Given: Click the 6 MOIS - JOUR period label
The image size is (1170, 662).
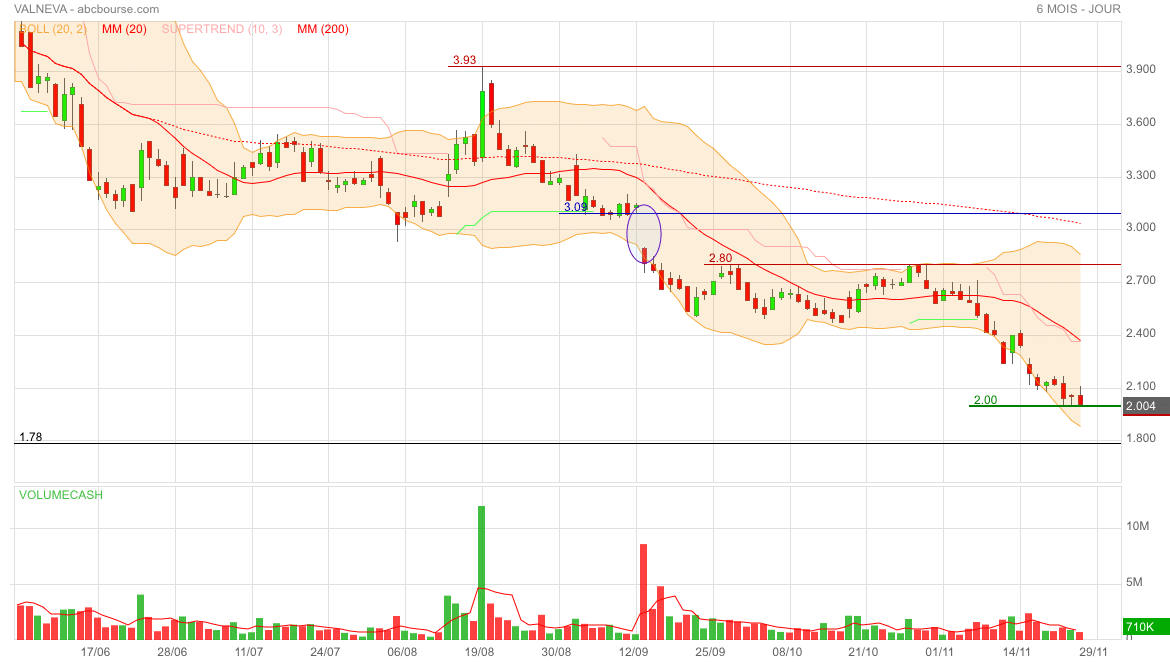Looking at the screenshot, I should 1078,9.
